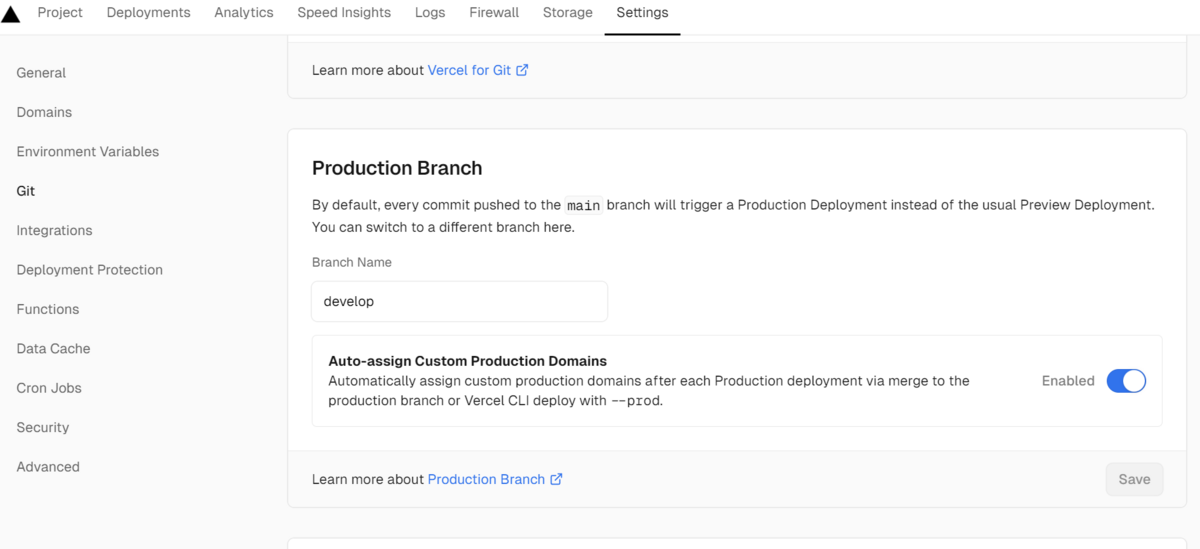Click the Save button

coord(1134,479)
